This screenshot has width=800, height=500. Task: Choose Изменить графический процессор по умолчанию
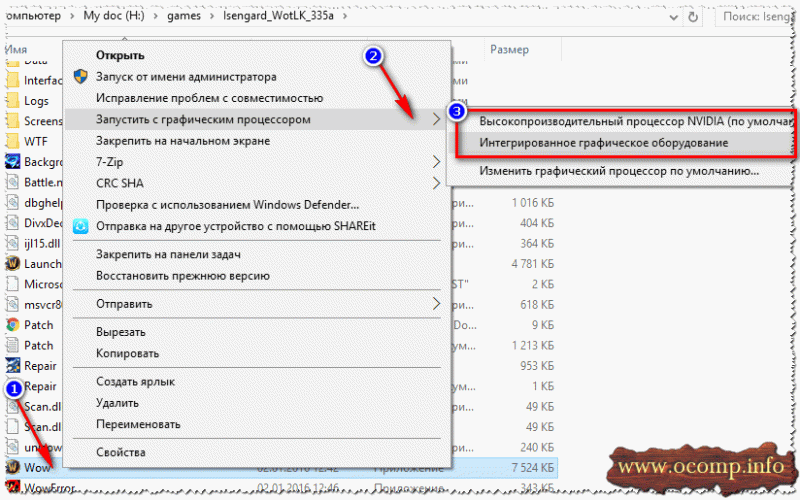coord(620,171)
